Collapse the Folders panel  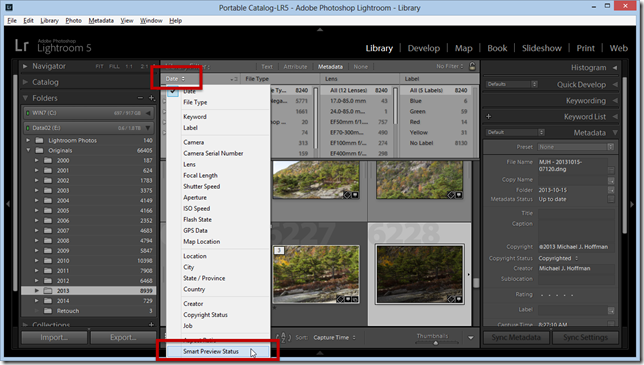[25, 98]
